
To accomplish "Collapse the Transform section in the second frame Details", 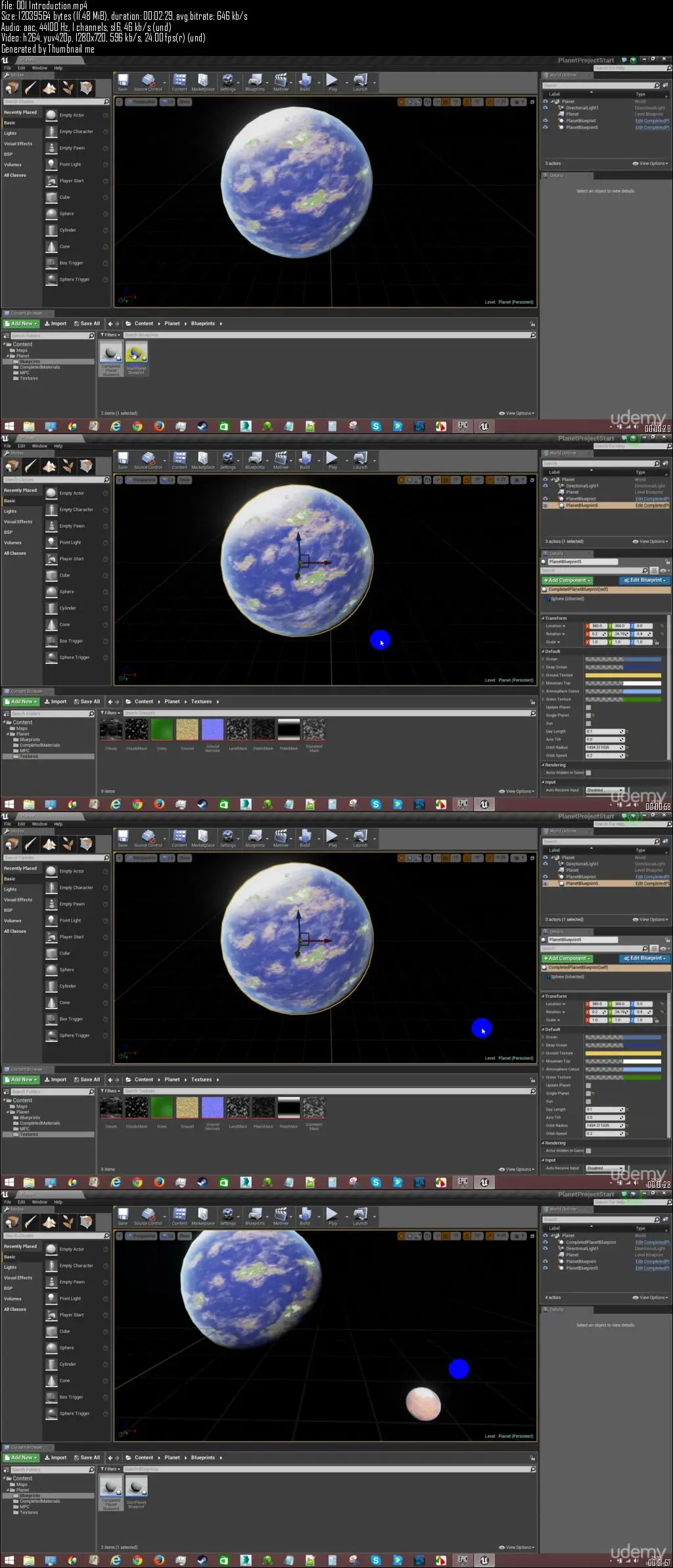I will click(x=543, y=618).
